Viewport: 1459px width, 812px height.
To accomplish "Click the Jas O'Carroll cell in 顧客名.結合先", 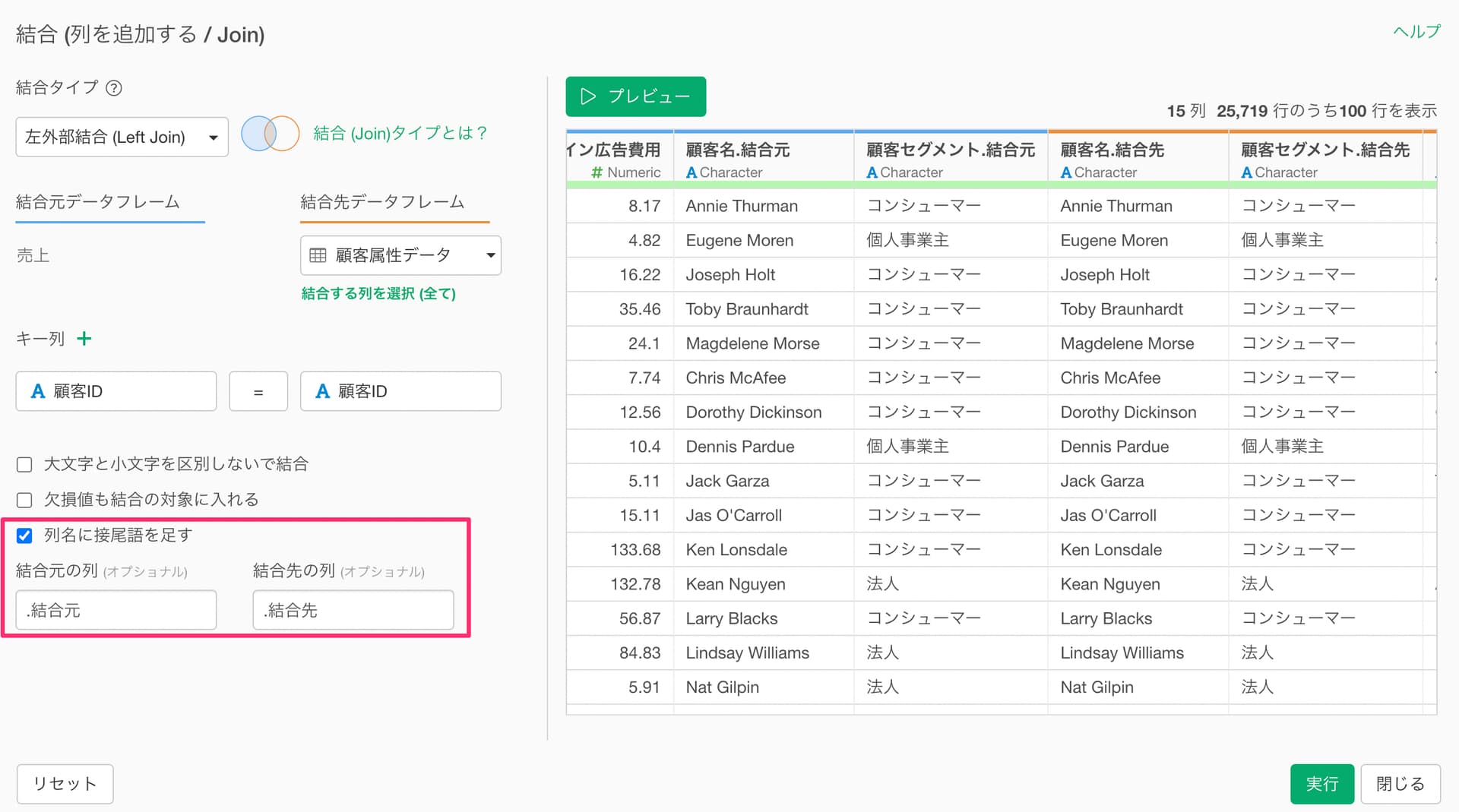I will click(x=1138, y=516).
